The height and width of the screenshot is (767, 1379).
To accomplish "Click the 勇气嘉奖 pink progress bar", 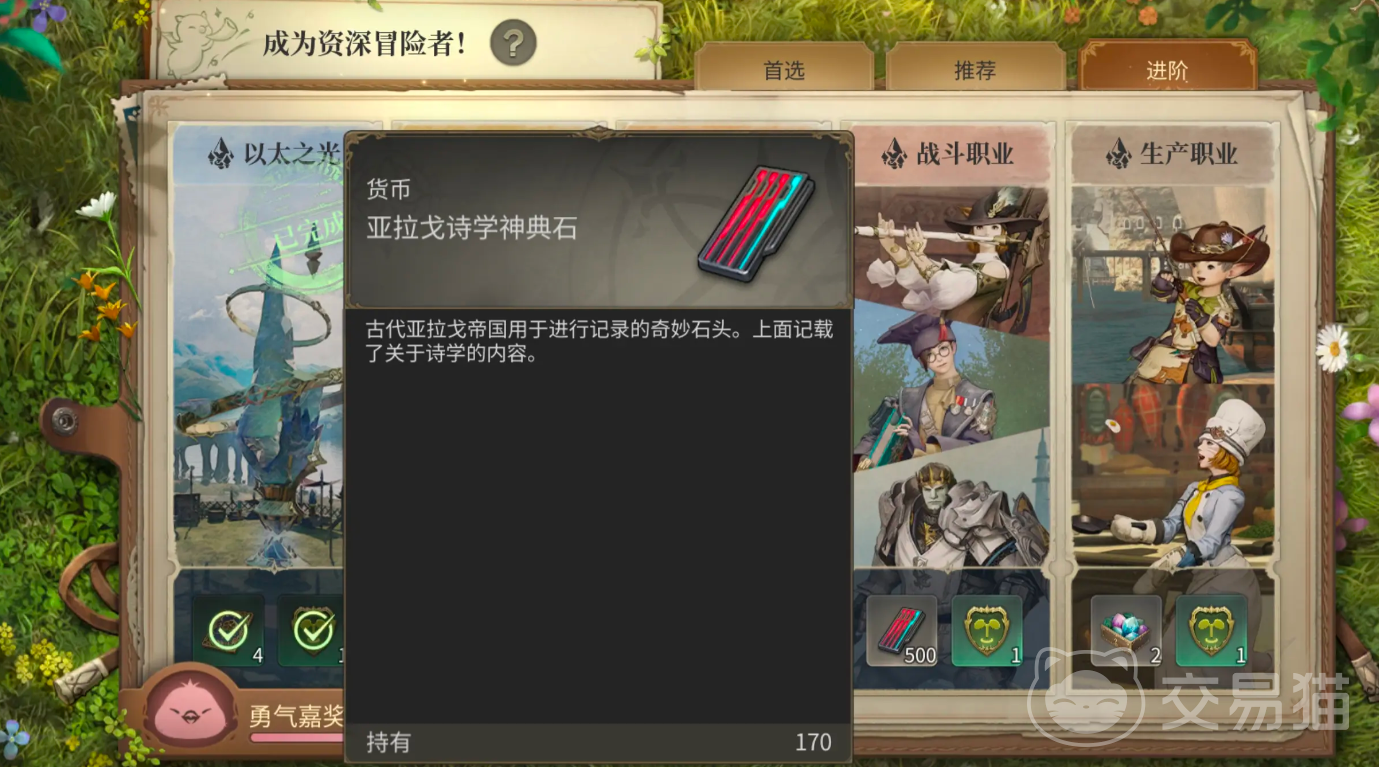I will pyautogui.click(x=297, y=738).
